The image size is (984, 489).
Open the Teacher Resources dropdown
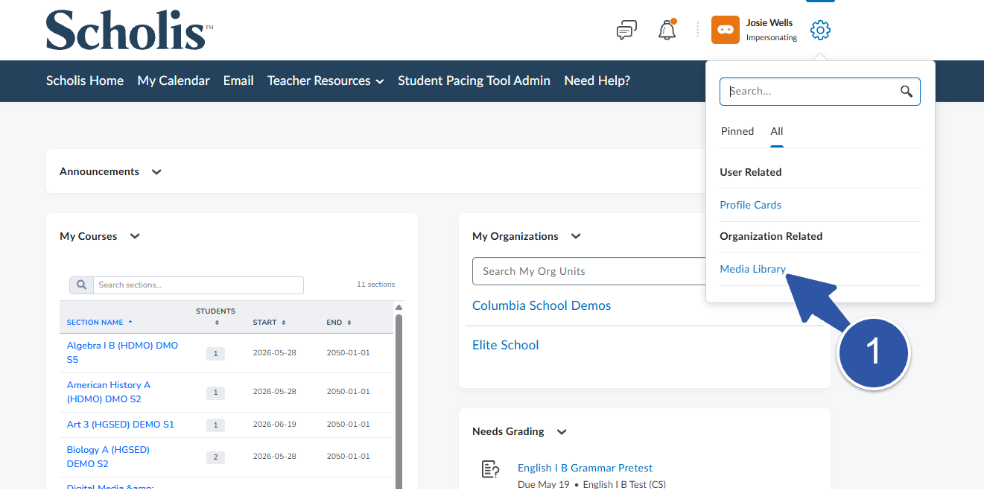click(x=325, y=80)
